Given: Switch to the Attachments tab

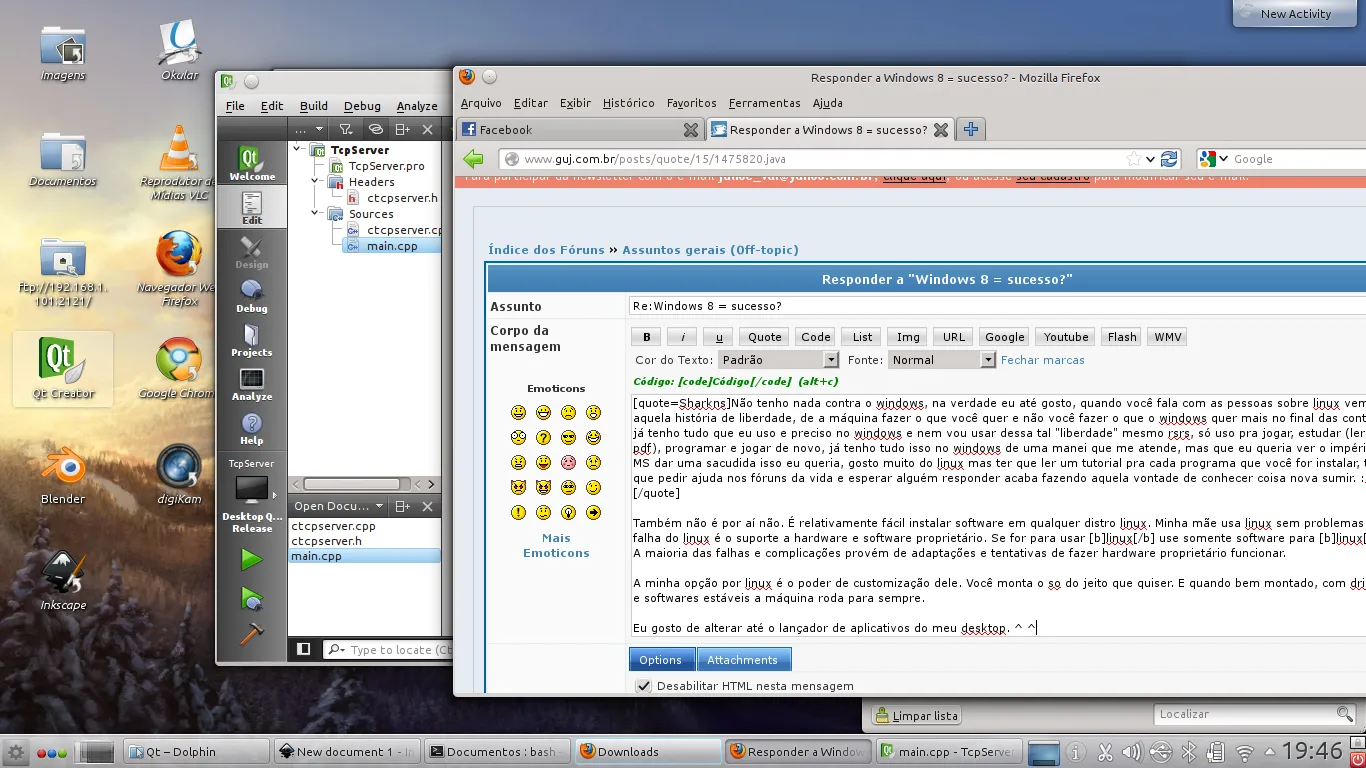Looking at the screenshot, I should coord(742,660).
